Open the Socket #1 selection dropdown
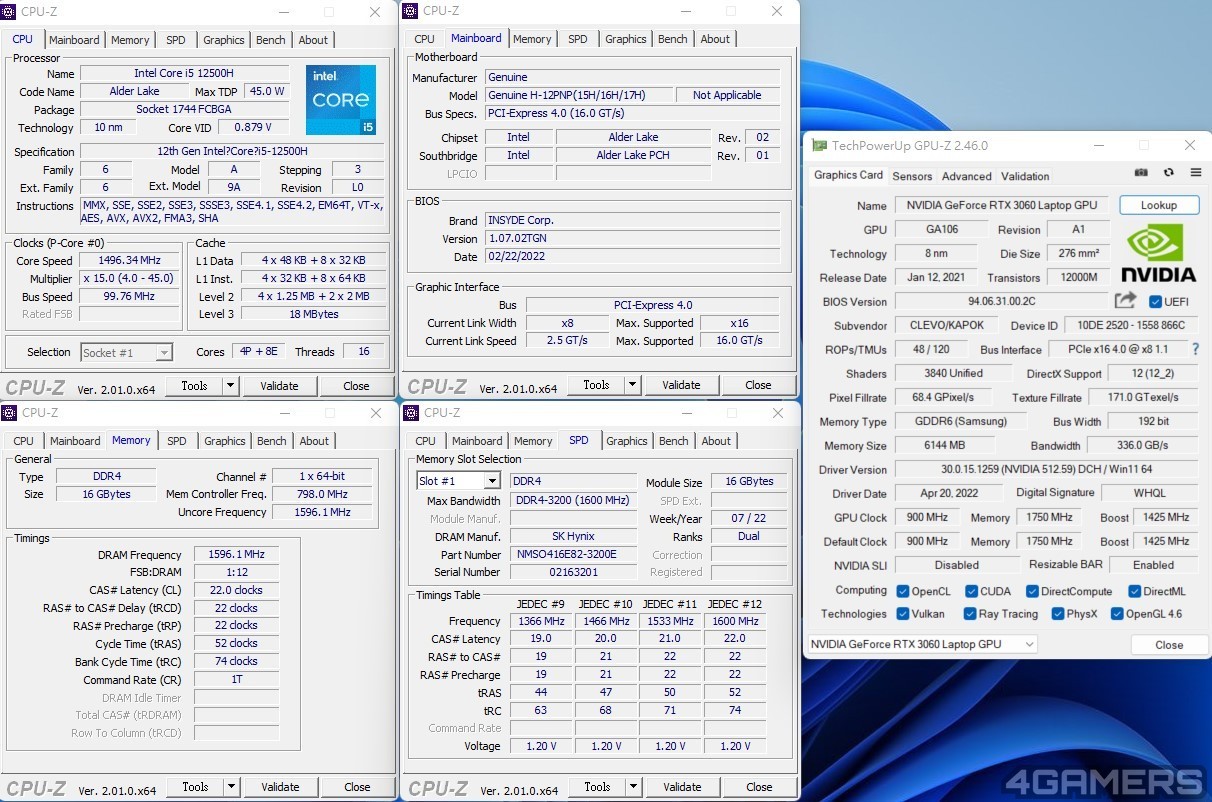The width and height of the screenshot is (1212, 802). pyautogui.click(x=126, y=352)
